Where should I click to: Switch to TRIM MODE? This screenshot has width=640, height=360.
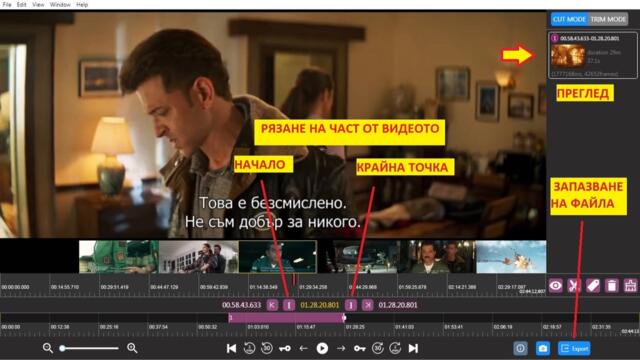608,19
